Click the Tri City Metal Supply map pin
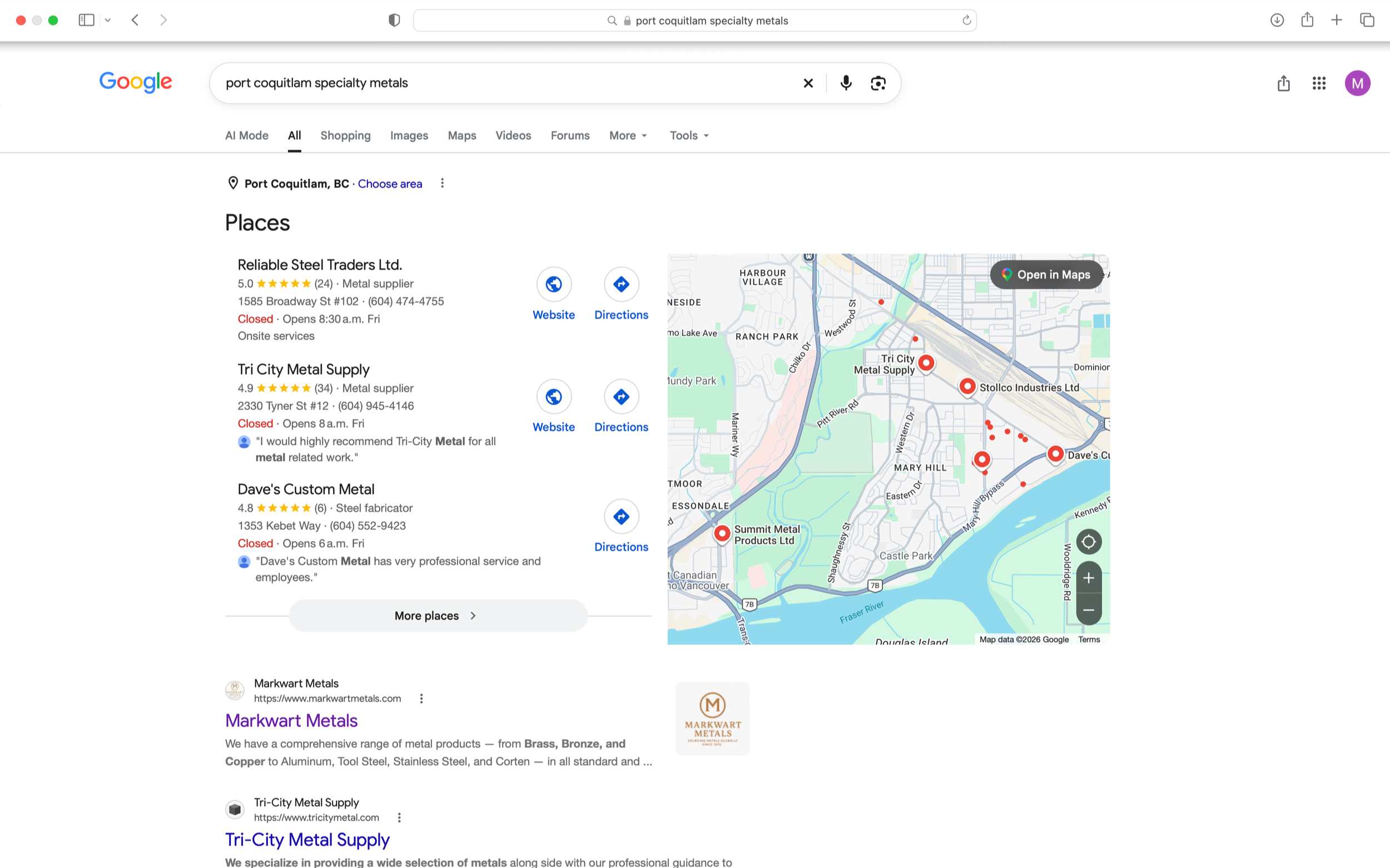This screenshot has width=1390, height=868. click(926, 364)
